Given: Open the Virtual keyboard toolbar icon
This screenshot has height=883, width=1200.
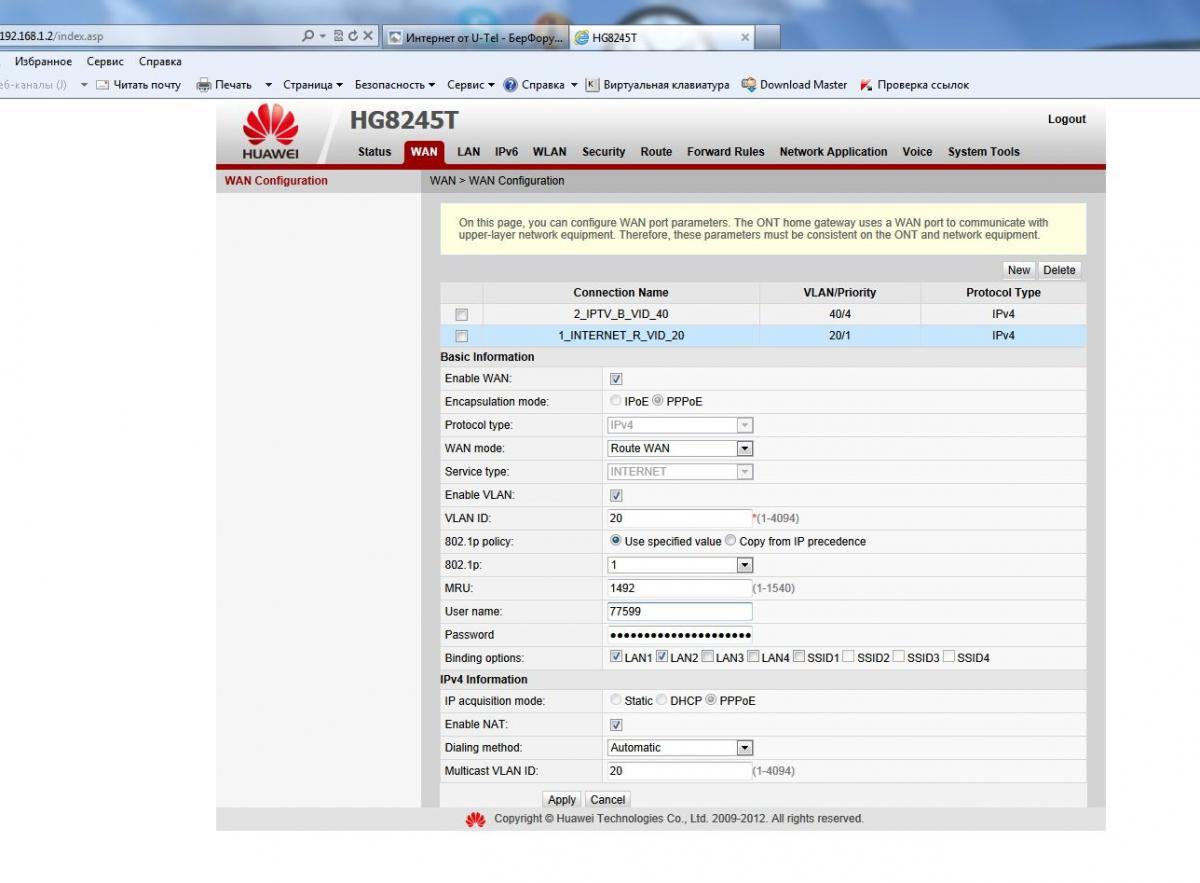Looking at the screenshot, I should coord(592,85).
